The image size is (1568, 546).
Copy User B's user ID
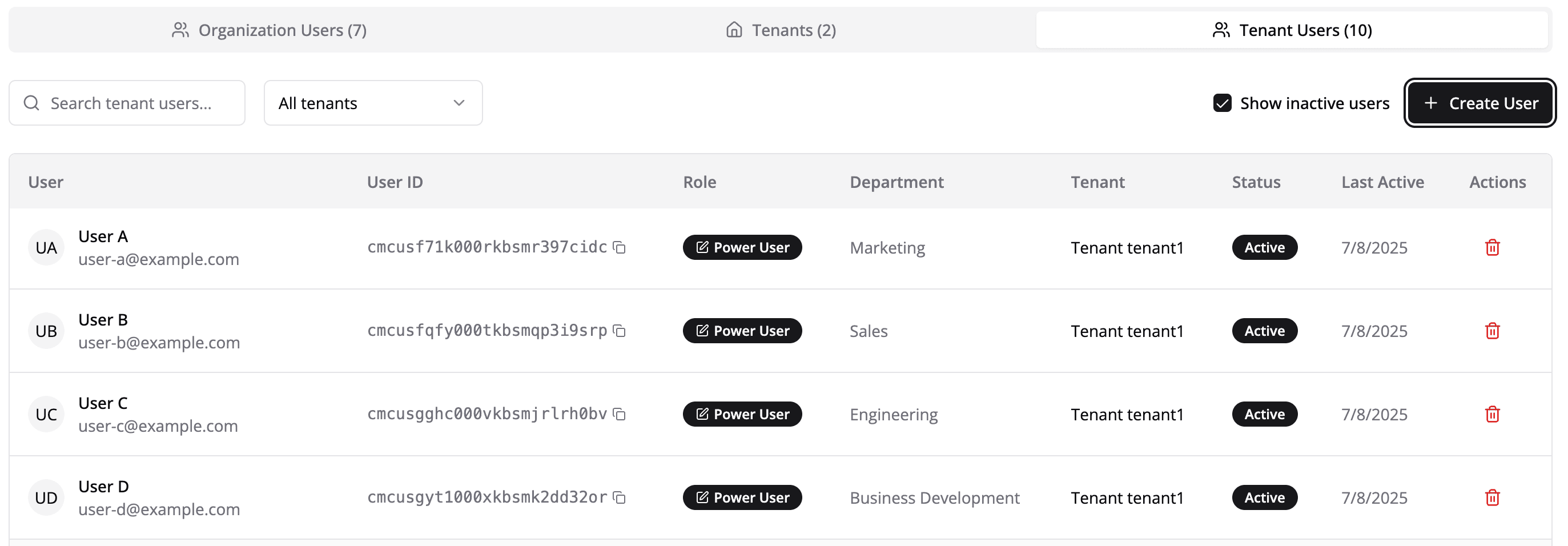tap(619, 331)
